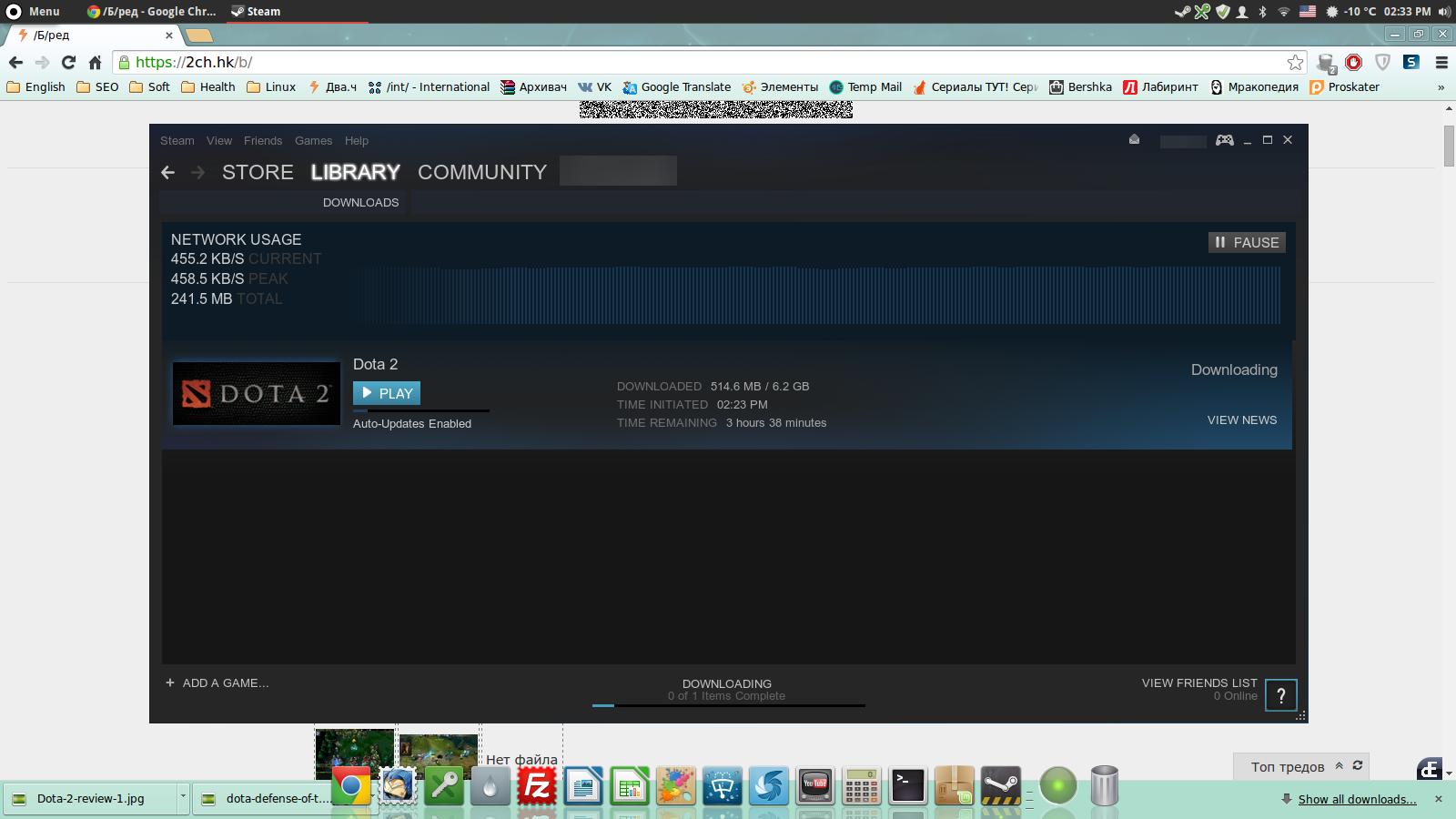Open VIEW FRIENDS LIST
This screenshot has height=819, width=1456.
[1199, 682]
